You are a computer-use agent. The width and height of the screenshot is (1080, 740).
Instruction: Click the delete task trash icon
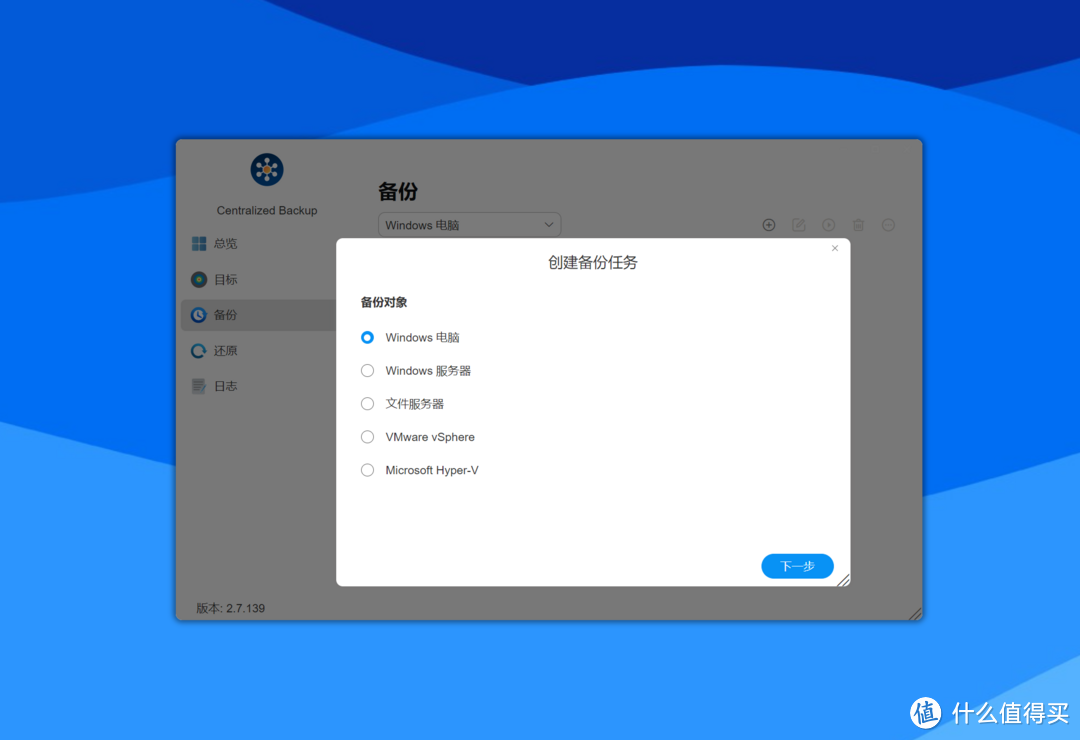(x=858, y=224)
